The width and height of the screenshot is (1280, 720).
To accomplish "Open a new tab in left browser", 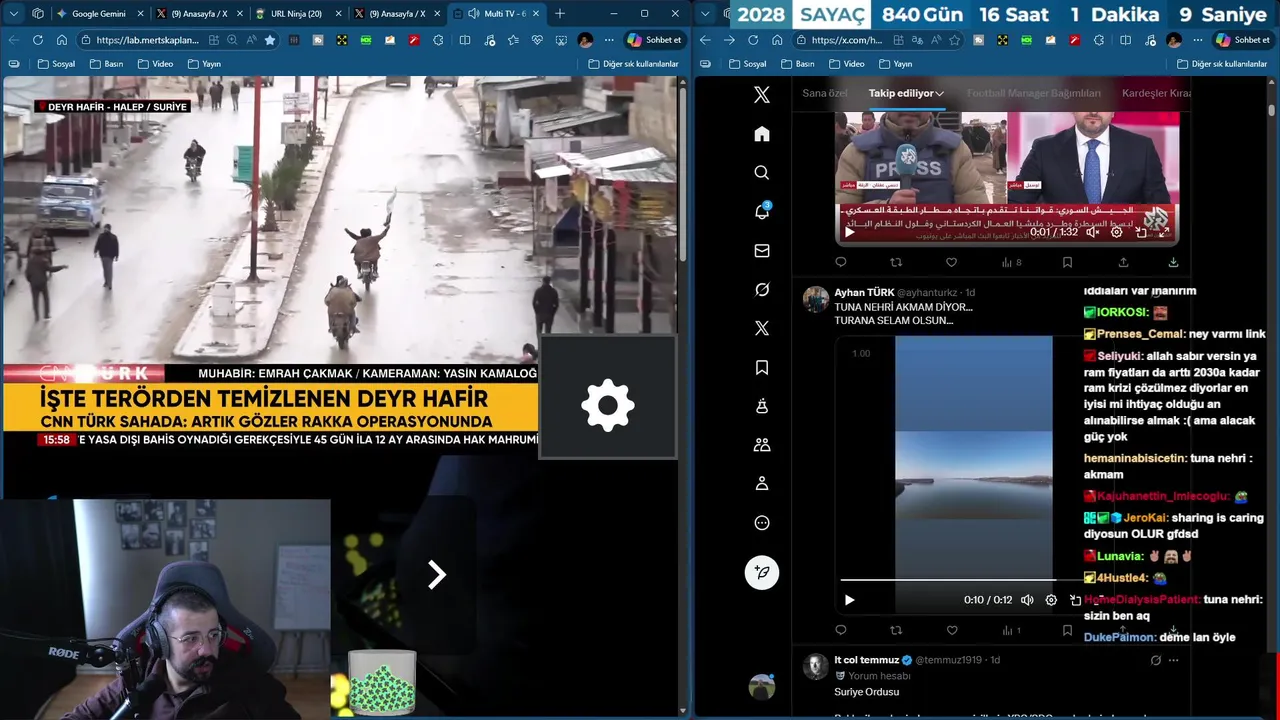I will tap(560, 14).
